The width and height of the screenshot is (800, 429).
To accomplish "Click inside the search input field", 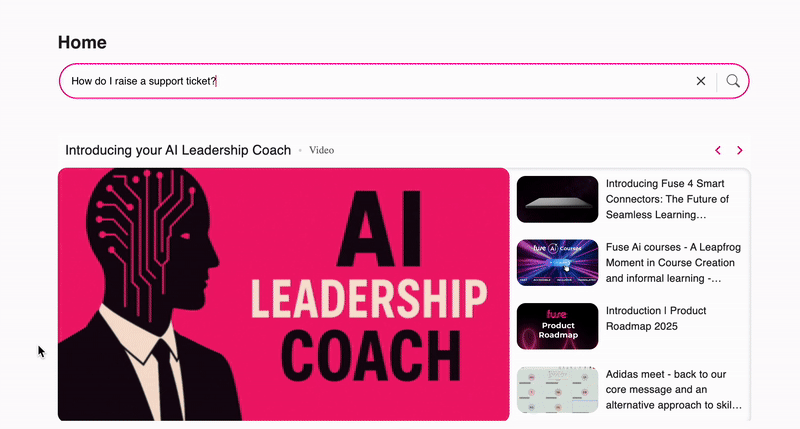I will [x=378, y=81].
